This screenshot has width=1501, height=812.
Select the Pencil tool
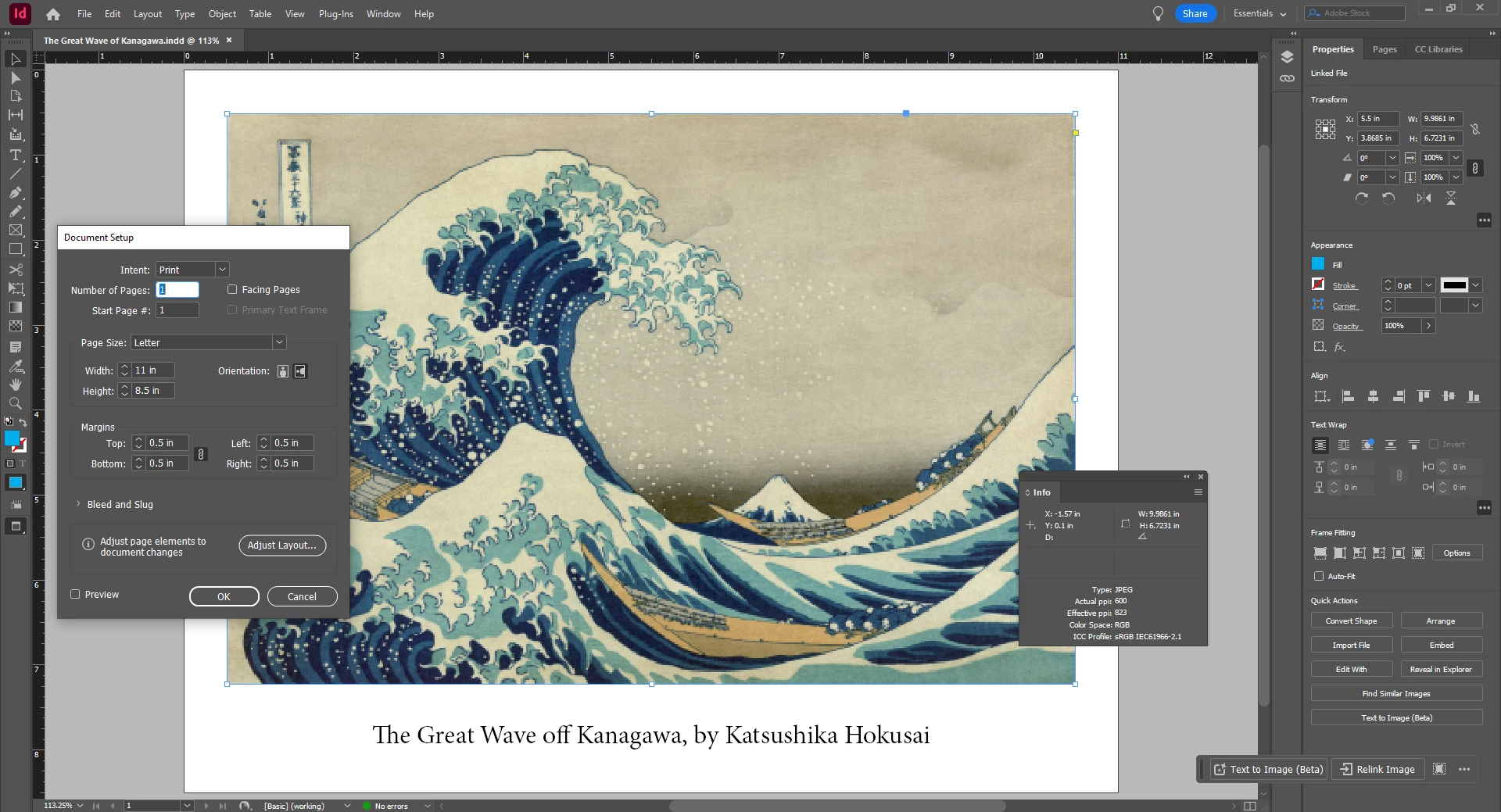15,211
